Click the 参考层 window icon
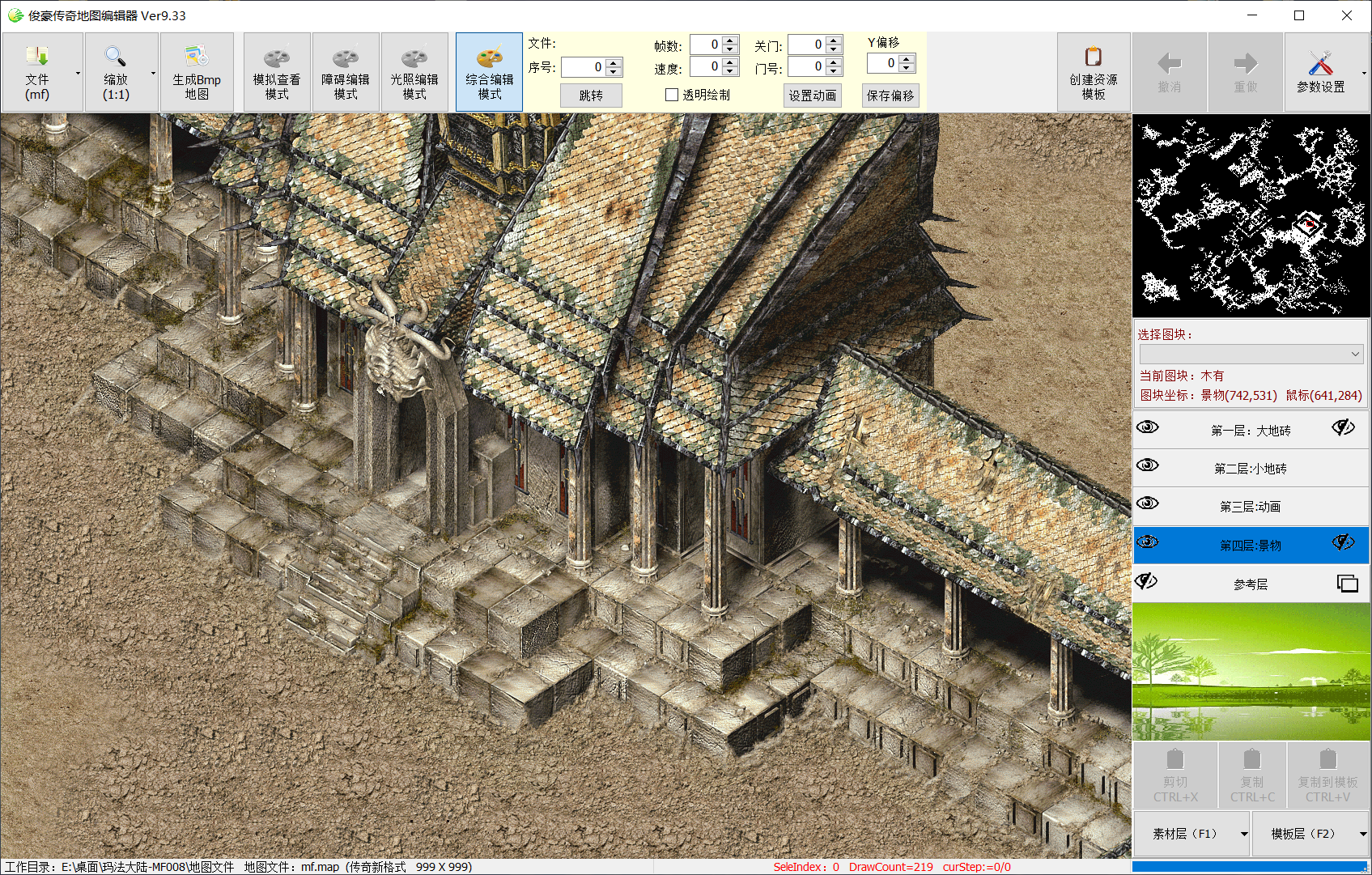Image resolution: width=1372 pixels, height=875 pixels. click(x=1348, y=584)
